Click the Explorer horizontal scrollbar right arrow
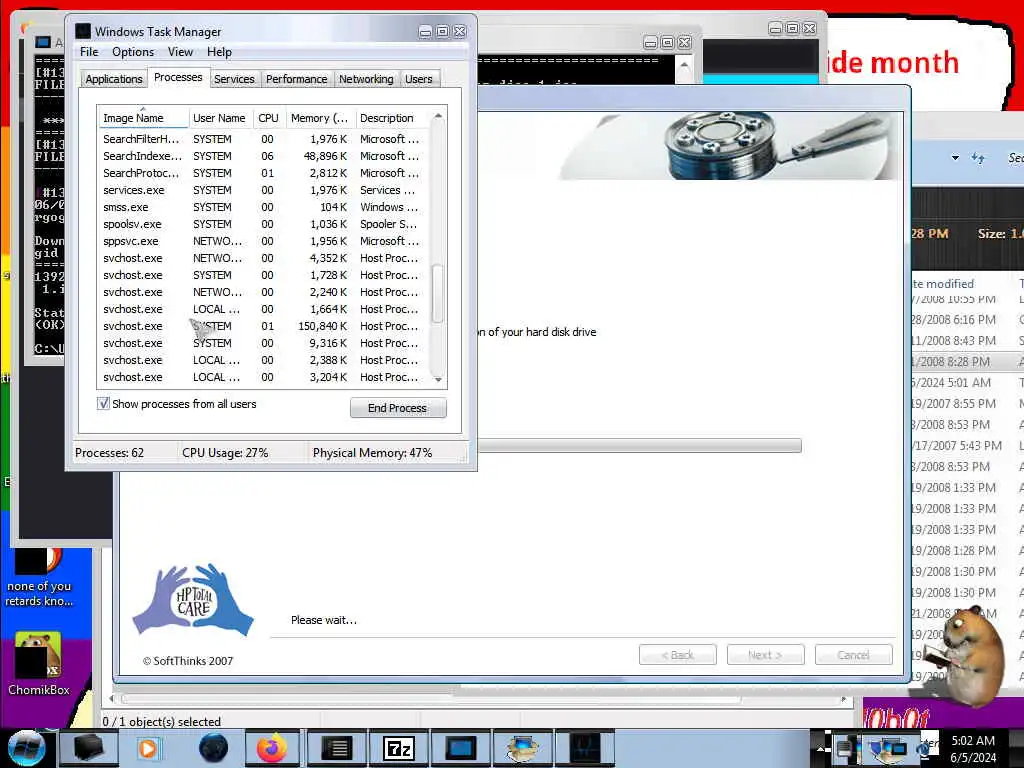 [x=844, y=699]
